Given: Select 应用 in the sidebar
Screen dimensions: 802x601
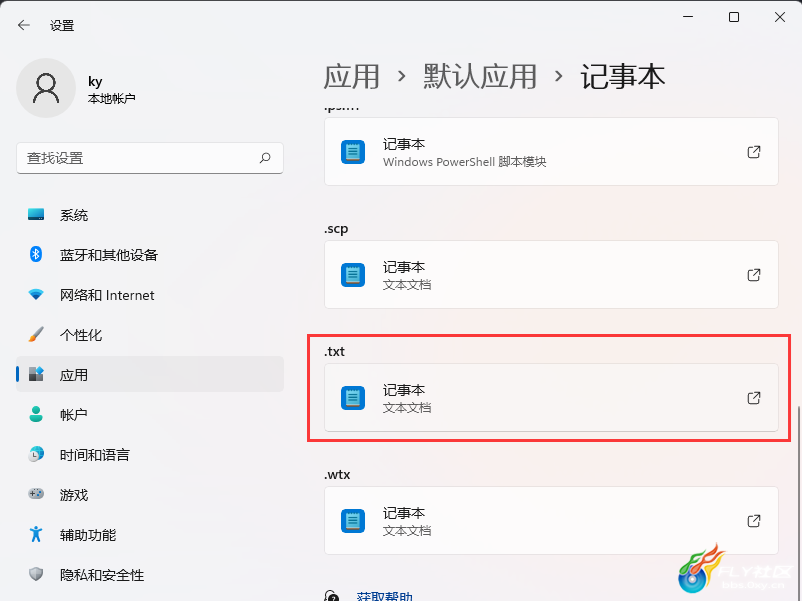Looking at the screenshot, I should tap(150, 374).
